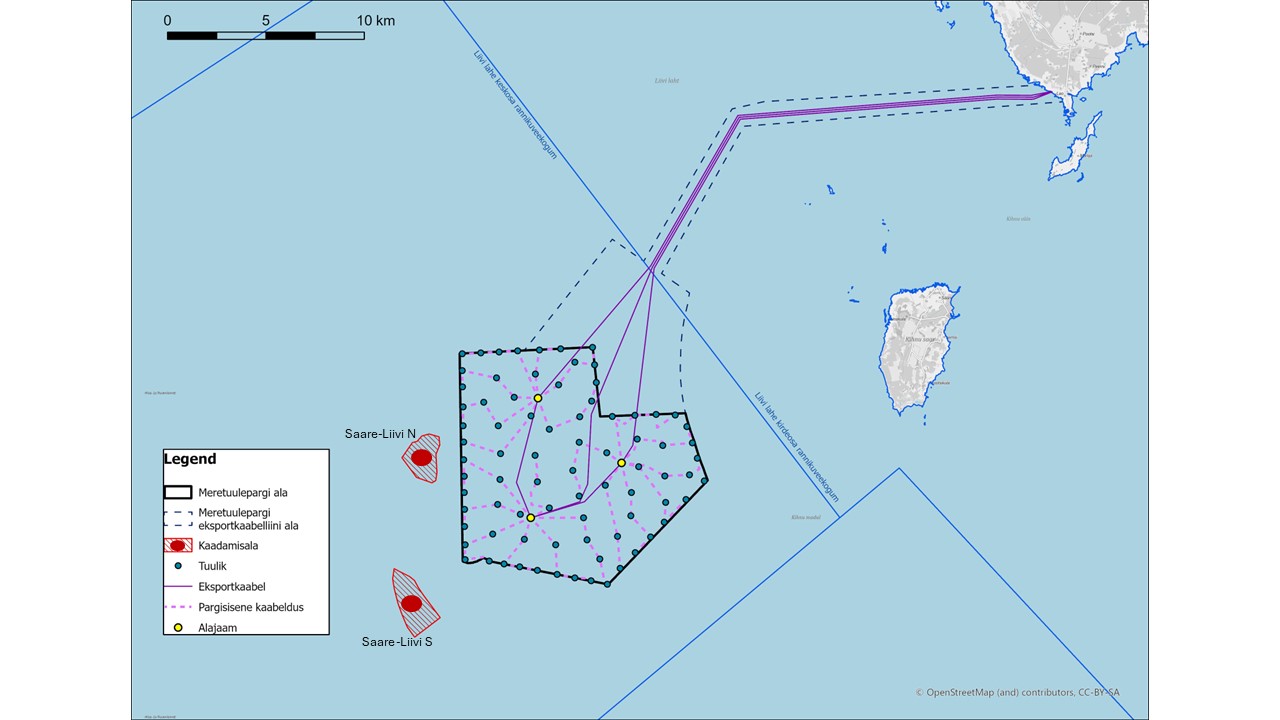Click the Saare-Liivi N label

(382, 433)
